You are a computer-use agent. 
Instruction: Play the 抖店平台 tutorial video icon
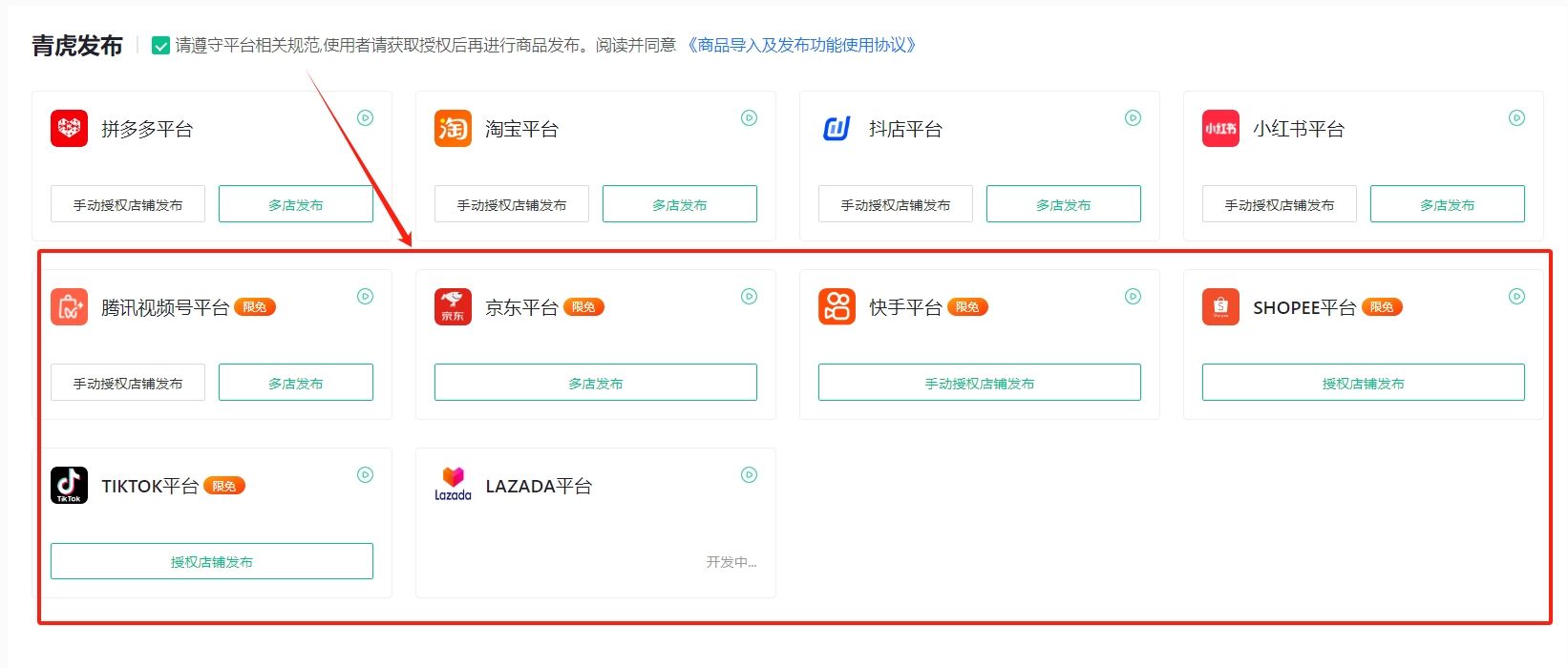tap(1134, 118)
